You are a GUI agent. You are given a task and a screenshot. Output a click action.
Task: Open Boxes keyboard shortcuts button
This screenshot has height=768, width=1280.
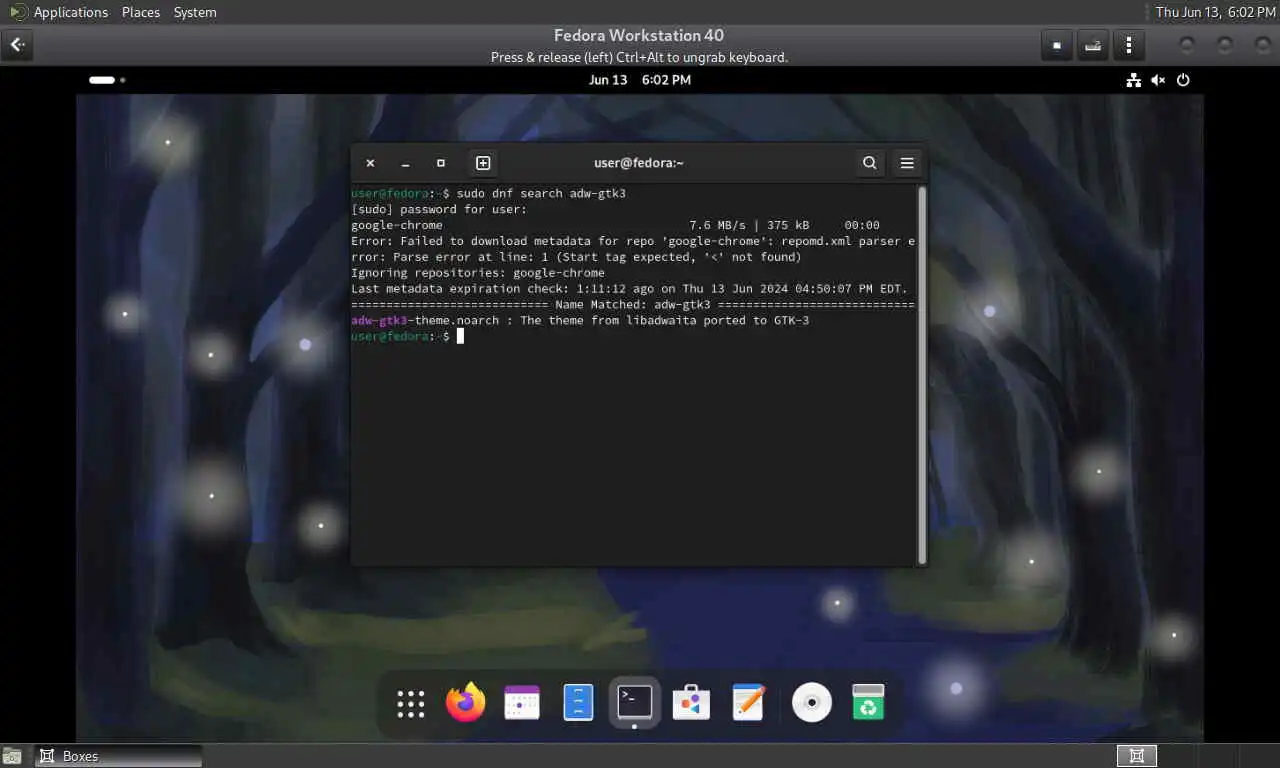point(1093,45)
